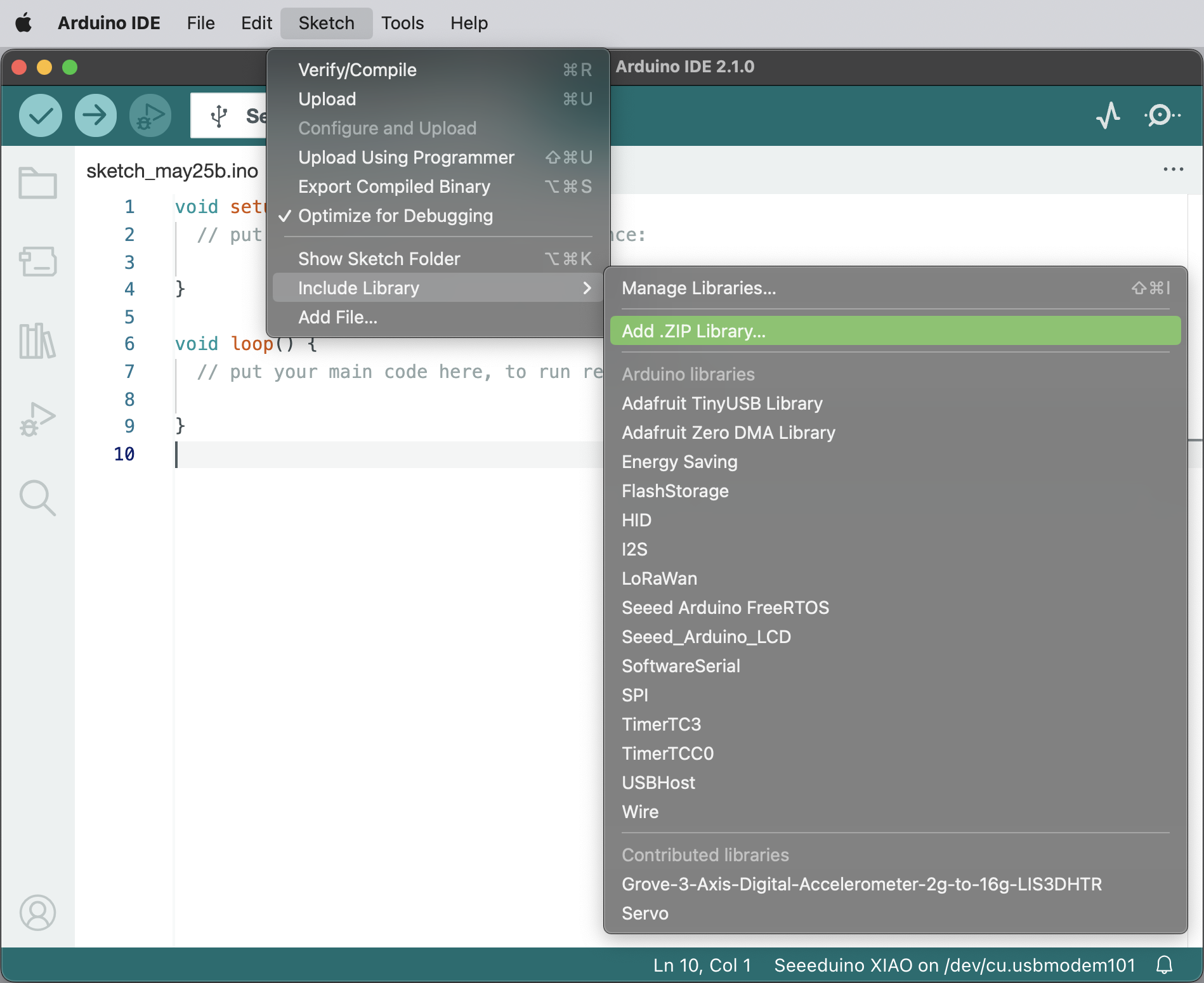Choose Add .ZIP Library... option
The image size is (1204, 983).
(896, 331)
